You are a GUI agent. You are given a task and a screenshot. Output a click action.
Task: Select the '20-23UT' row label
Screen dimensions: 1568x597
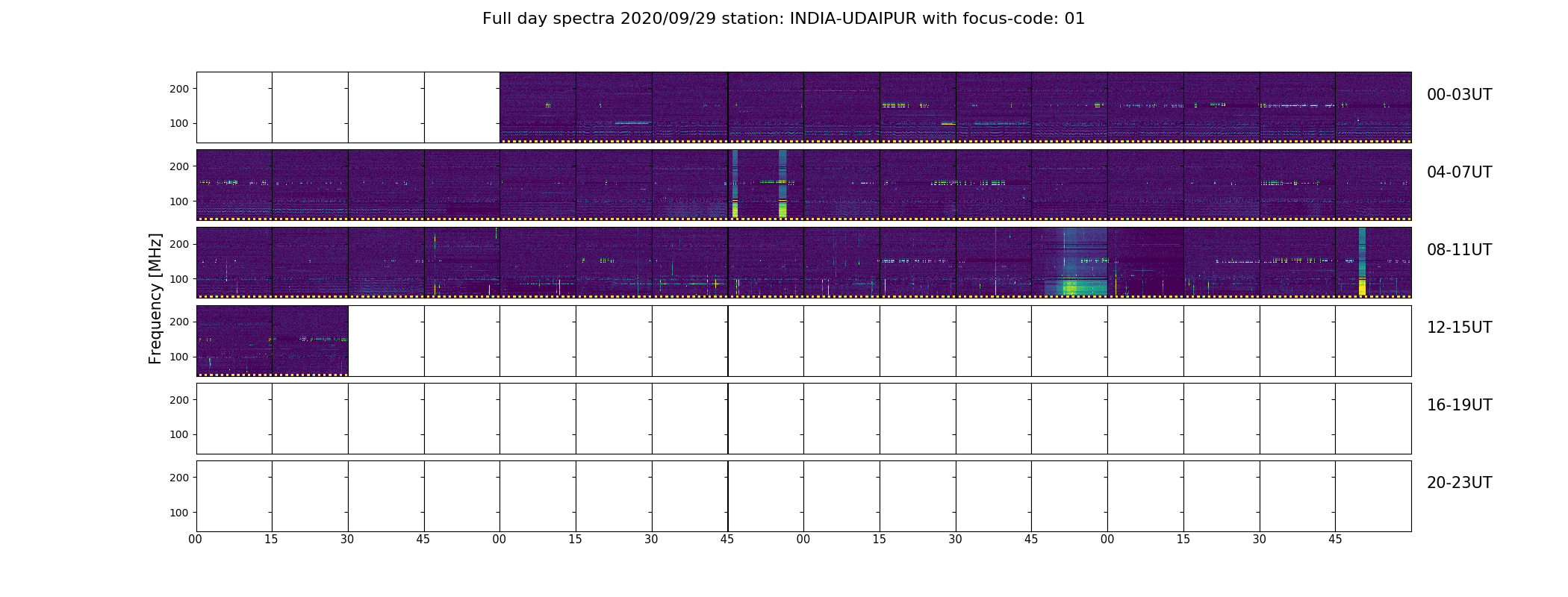pos(1459,483)
